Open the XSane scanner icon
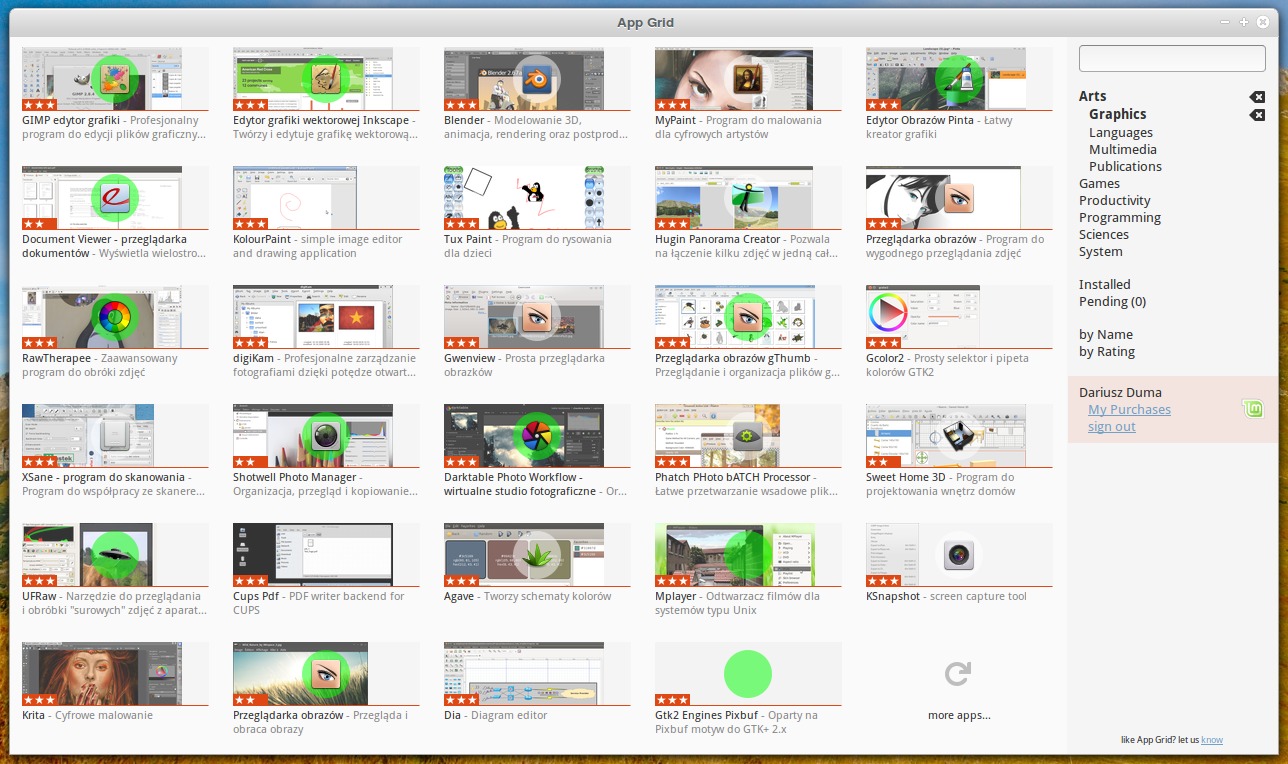The height and width of the screenshot is (764, 1288). tap(114, 435)
